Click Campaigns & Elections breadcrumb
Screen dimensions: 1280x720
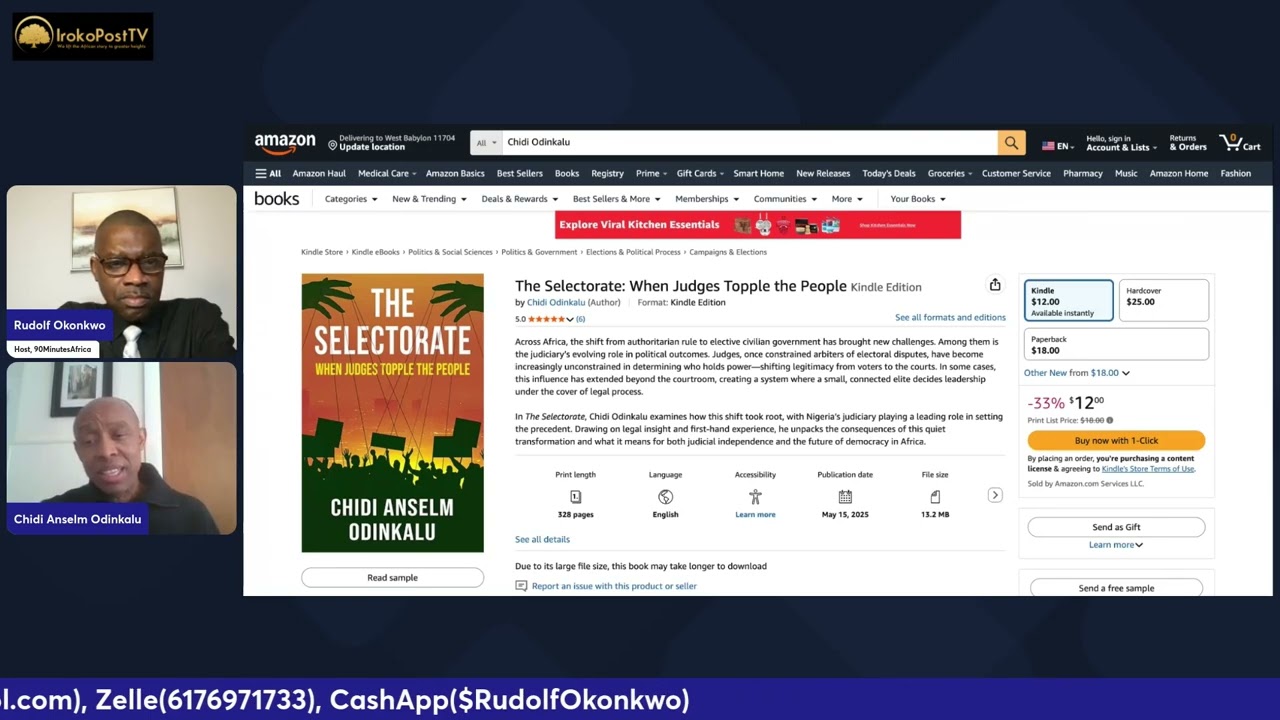[728, 252]
